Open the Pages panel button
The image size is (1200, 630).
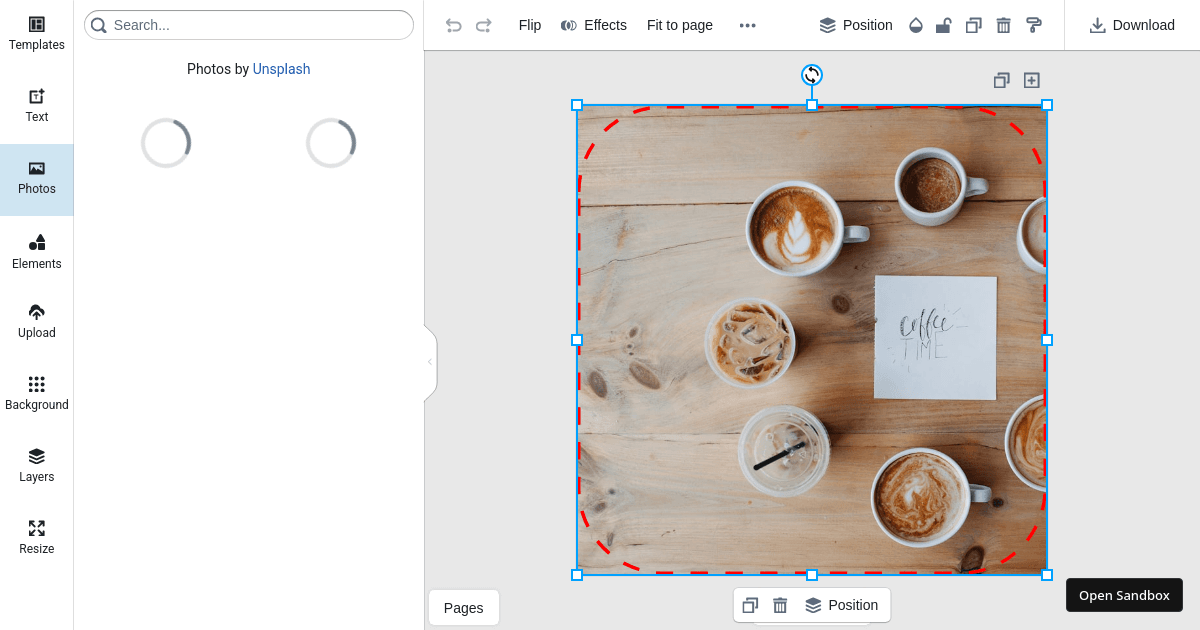click(464, 608)
